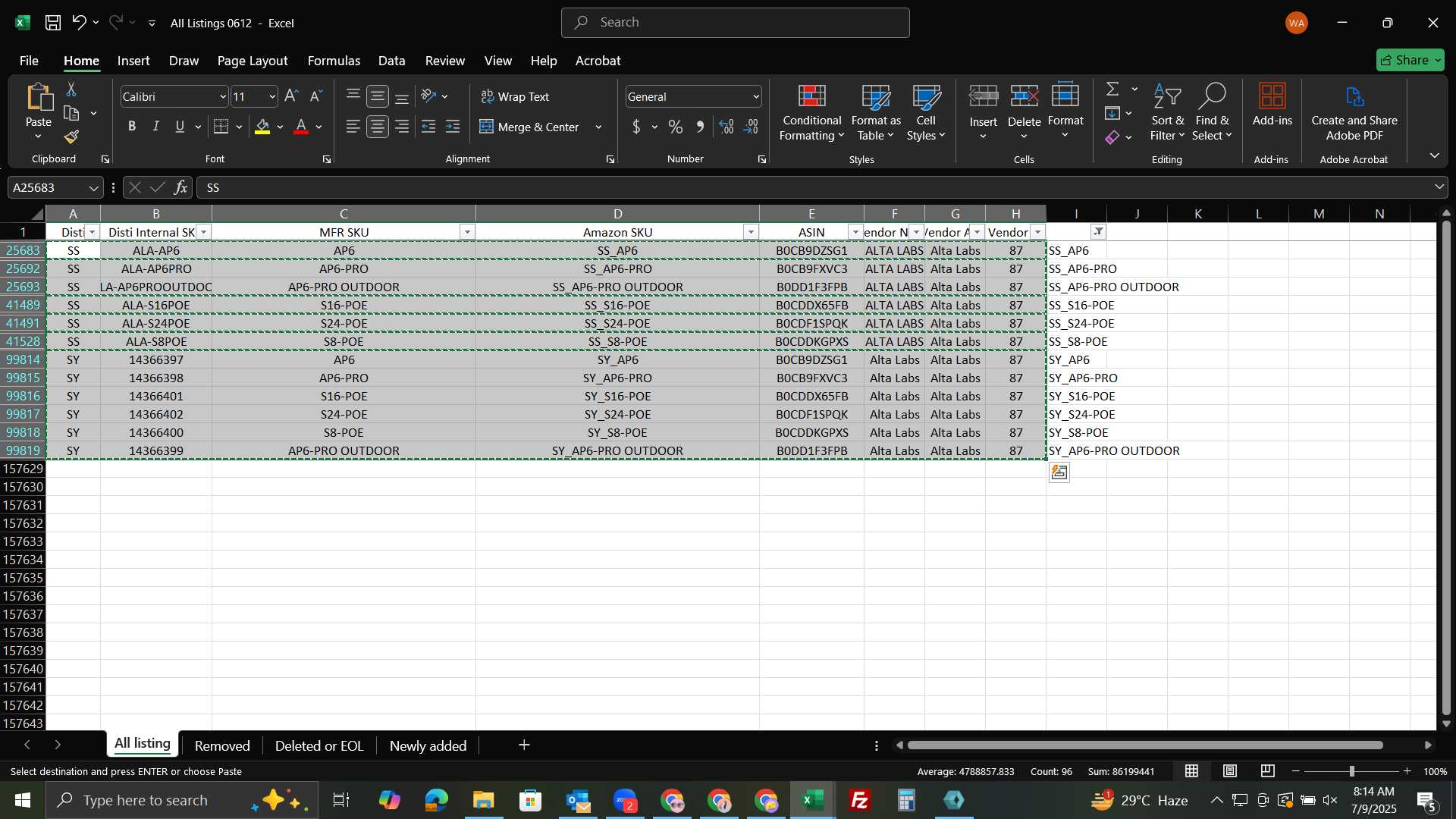Viewport: 1456px width, 819px height.
Task: Open the active filter dropdown in column I
Action: (1098, 232)
